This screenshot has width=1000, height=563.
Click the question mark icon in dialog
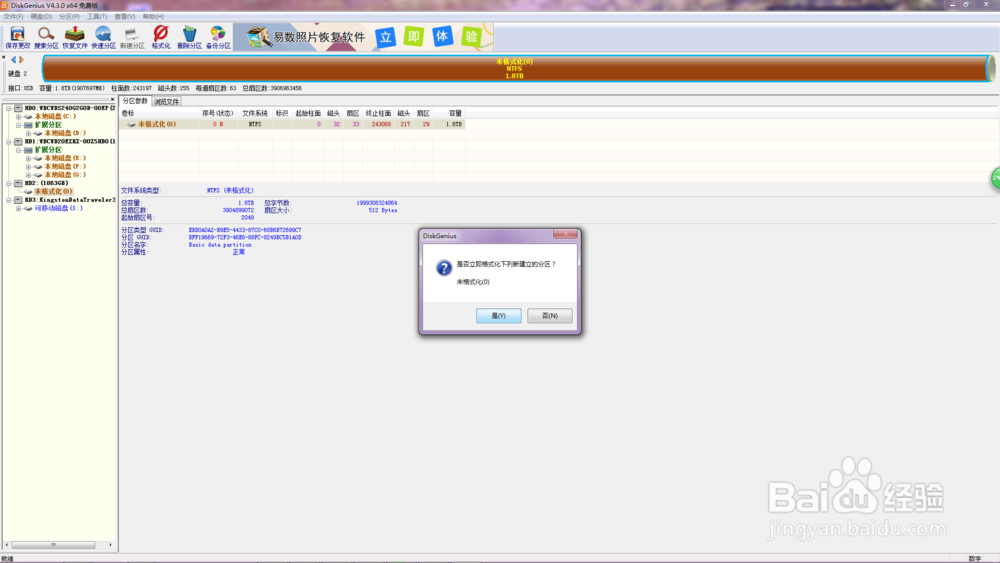point(444,268)
